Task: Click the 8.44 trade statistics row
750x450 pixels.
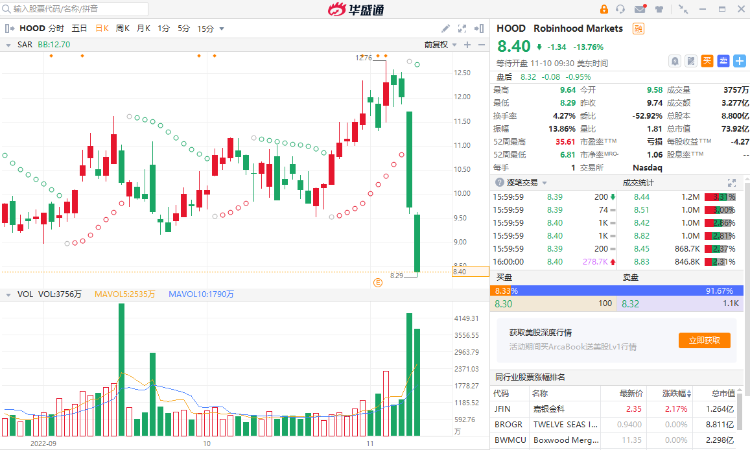Action: coord(684,197)
